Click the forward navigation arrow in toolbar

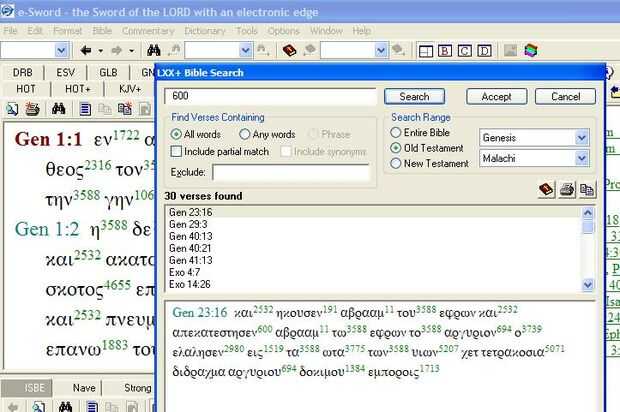click(x=116, y=51)
